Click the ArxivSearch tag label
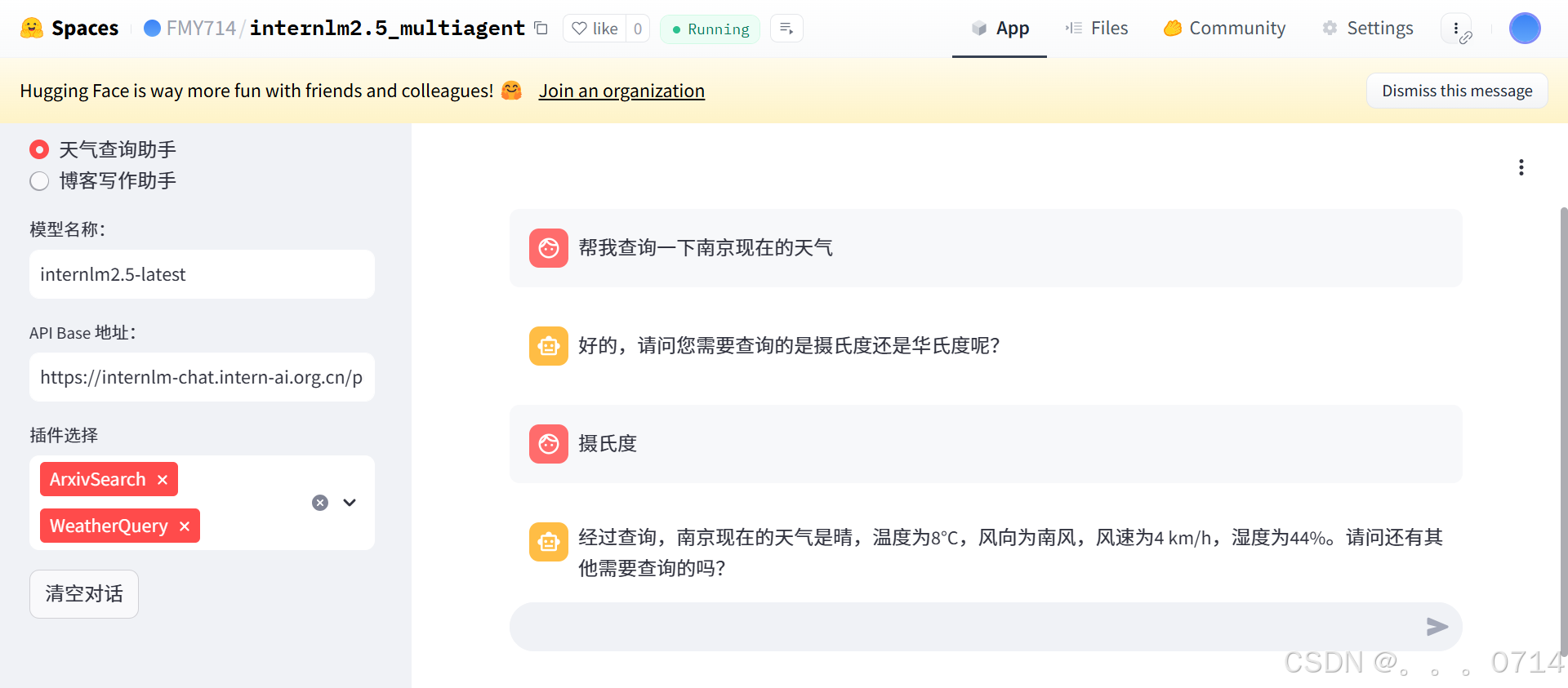Screen dimensions: 1568x688 97,479
